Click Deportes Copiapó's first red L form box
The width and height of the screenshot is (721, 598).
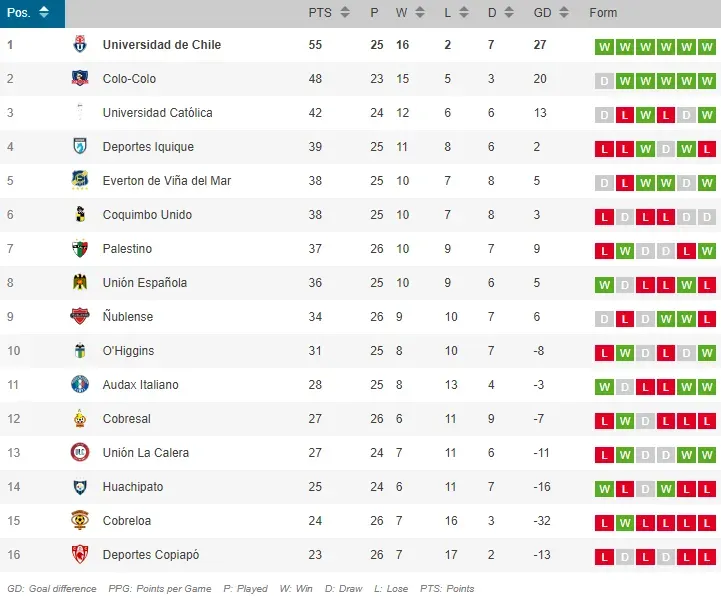(603, 557)
